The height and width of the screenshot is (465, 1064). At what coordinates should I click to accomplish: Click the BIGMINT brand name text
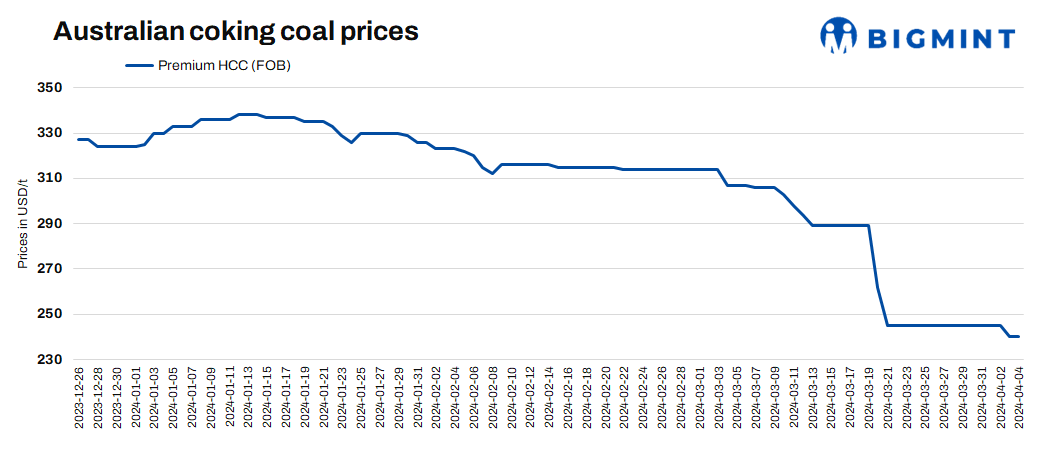click(941, 39)
